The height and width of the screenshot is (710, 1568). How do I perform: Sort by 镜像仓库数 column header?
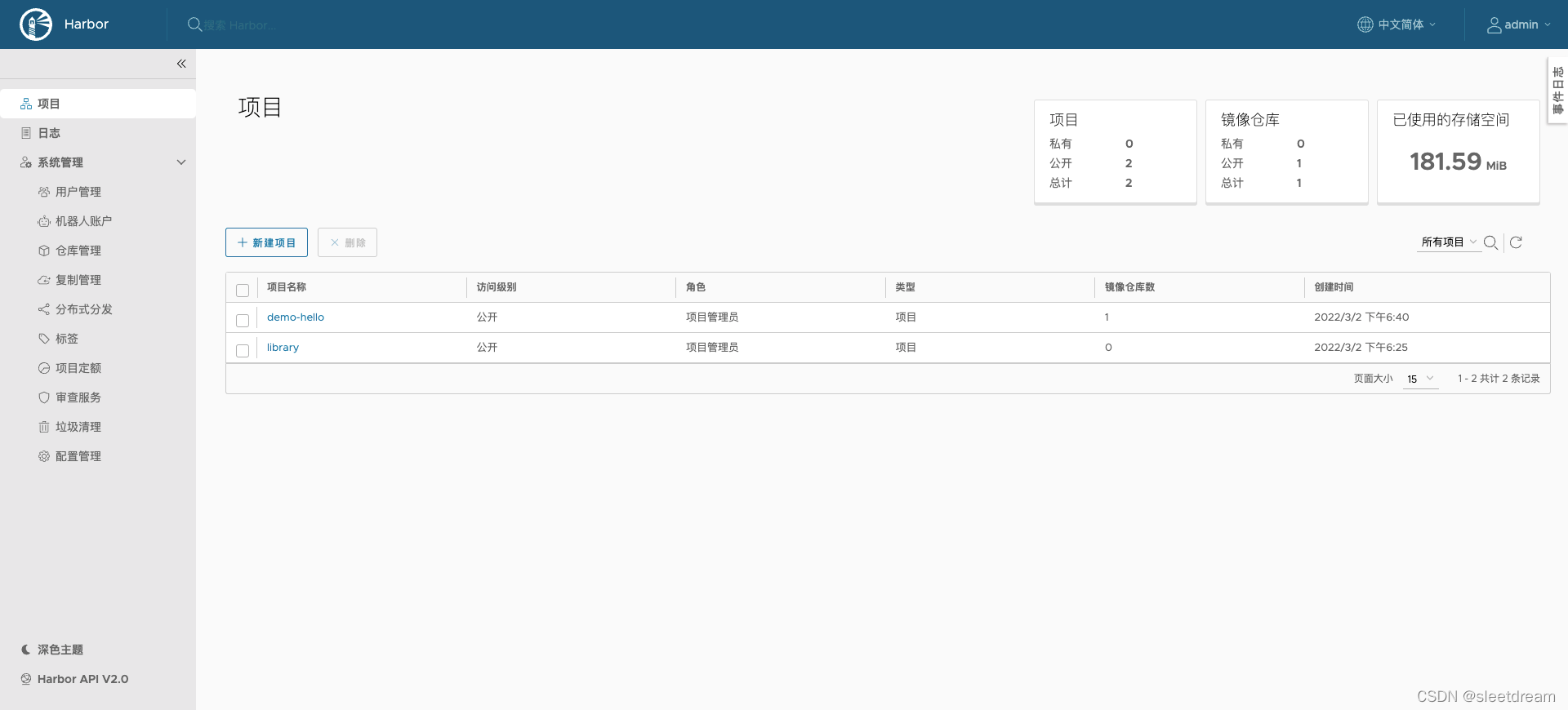[1129, 287]
